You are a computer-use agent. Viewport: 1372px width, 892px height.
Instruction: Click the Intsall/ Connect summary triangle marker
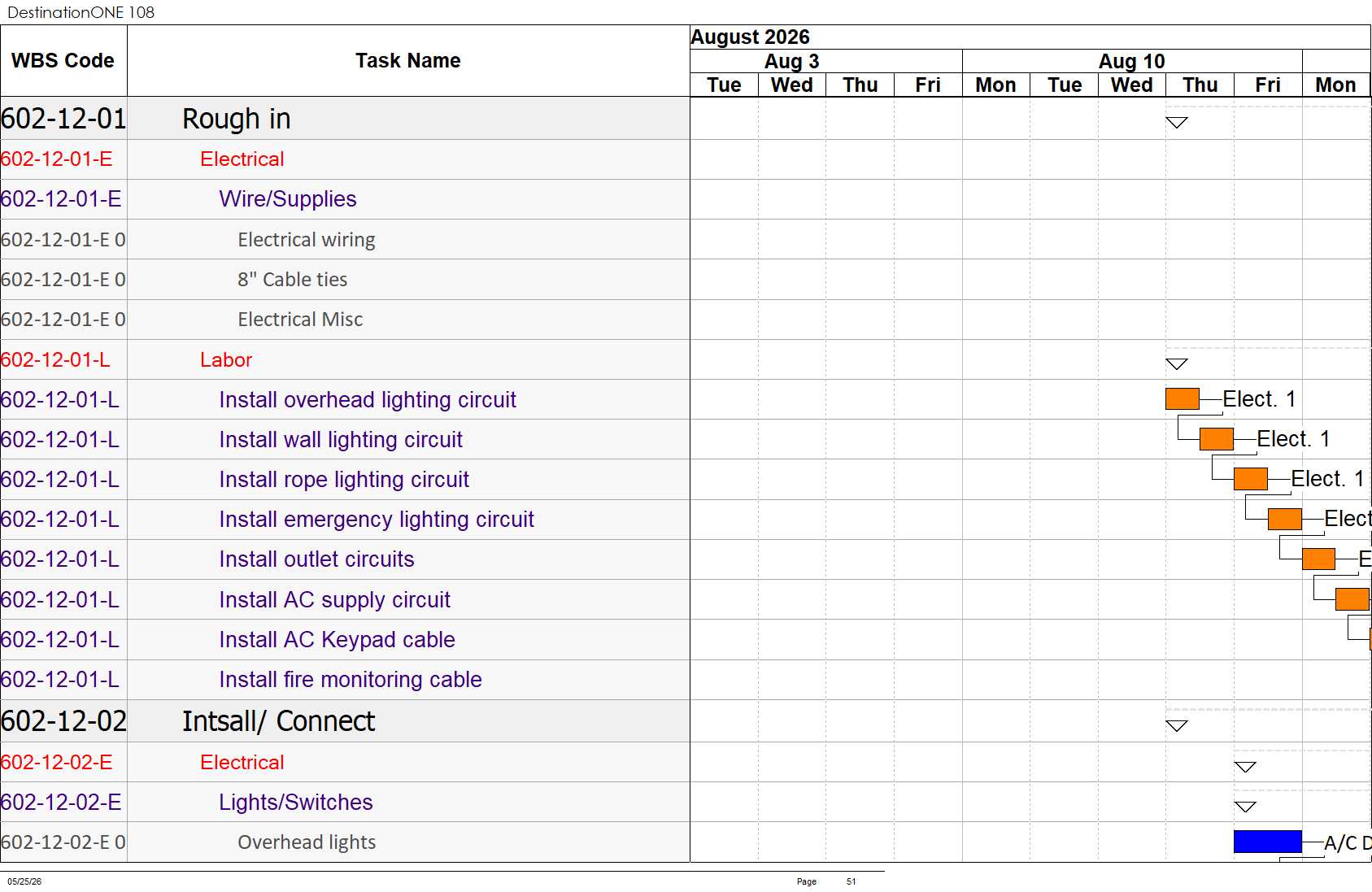point(1177,726)
